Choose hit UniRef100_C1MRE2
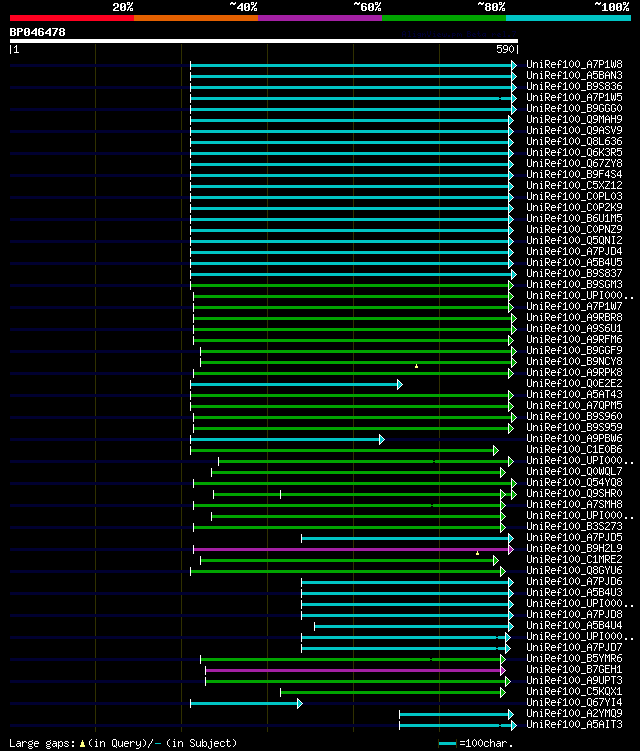The height and width of the screenshot is (751, 640). point(574,560)
